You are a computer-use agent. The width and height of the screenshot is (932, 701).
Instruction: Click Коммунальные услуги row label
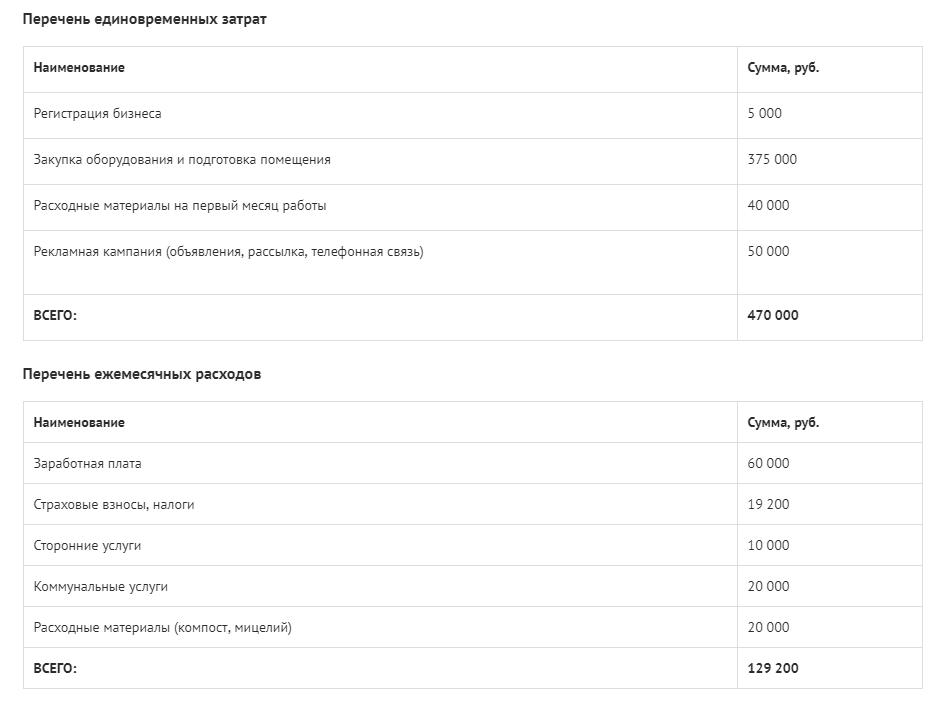click(x=100, y=587)
